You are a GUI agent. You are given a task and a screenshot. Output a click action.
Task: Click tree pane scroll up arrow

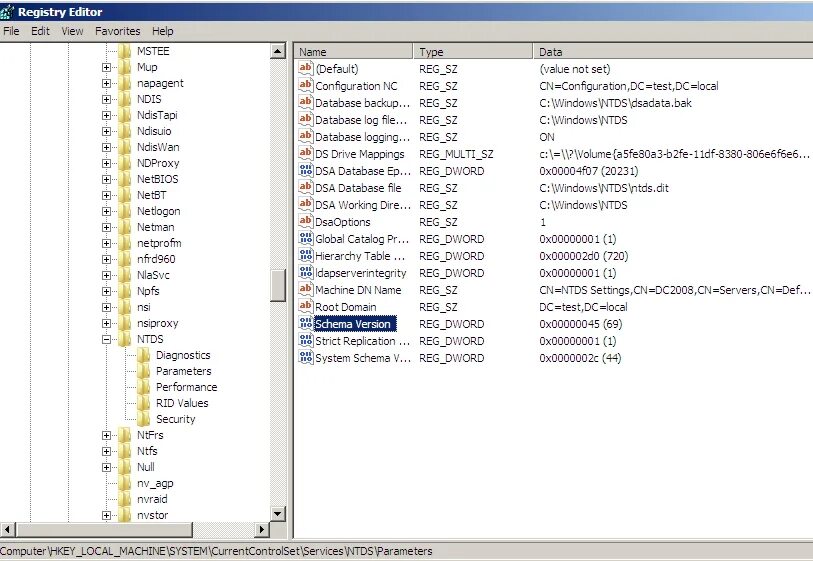pos(278,51)
